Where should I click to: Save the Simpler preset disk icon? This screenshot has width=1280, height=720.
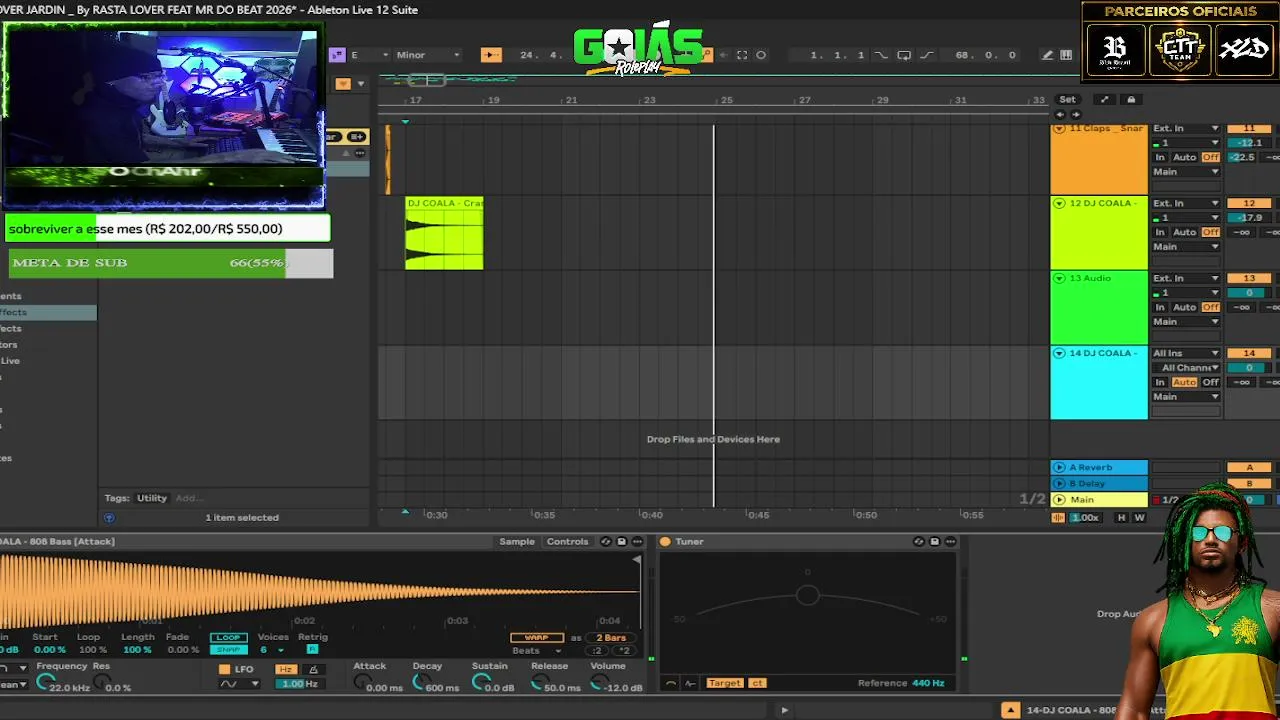point(621,541)
